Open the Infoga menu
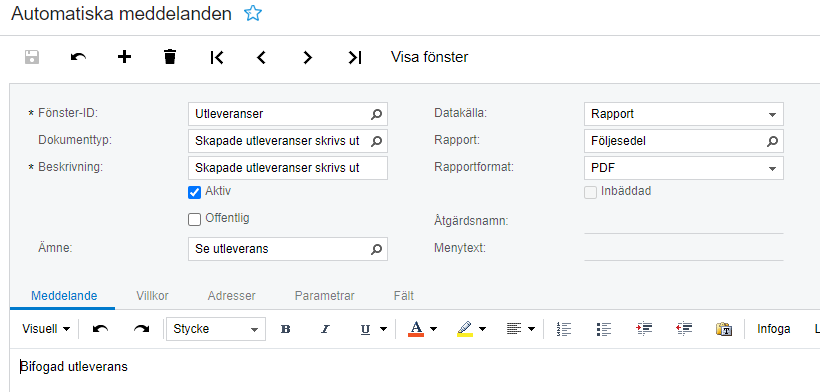 [773, 329]
